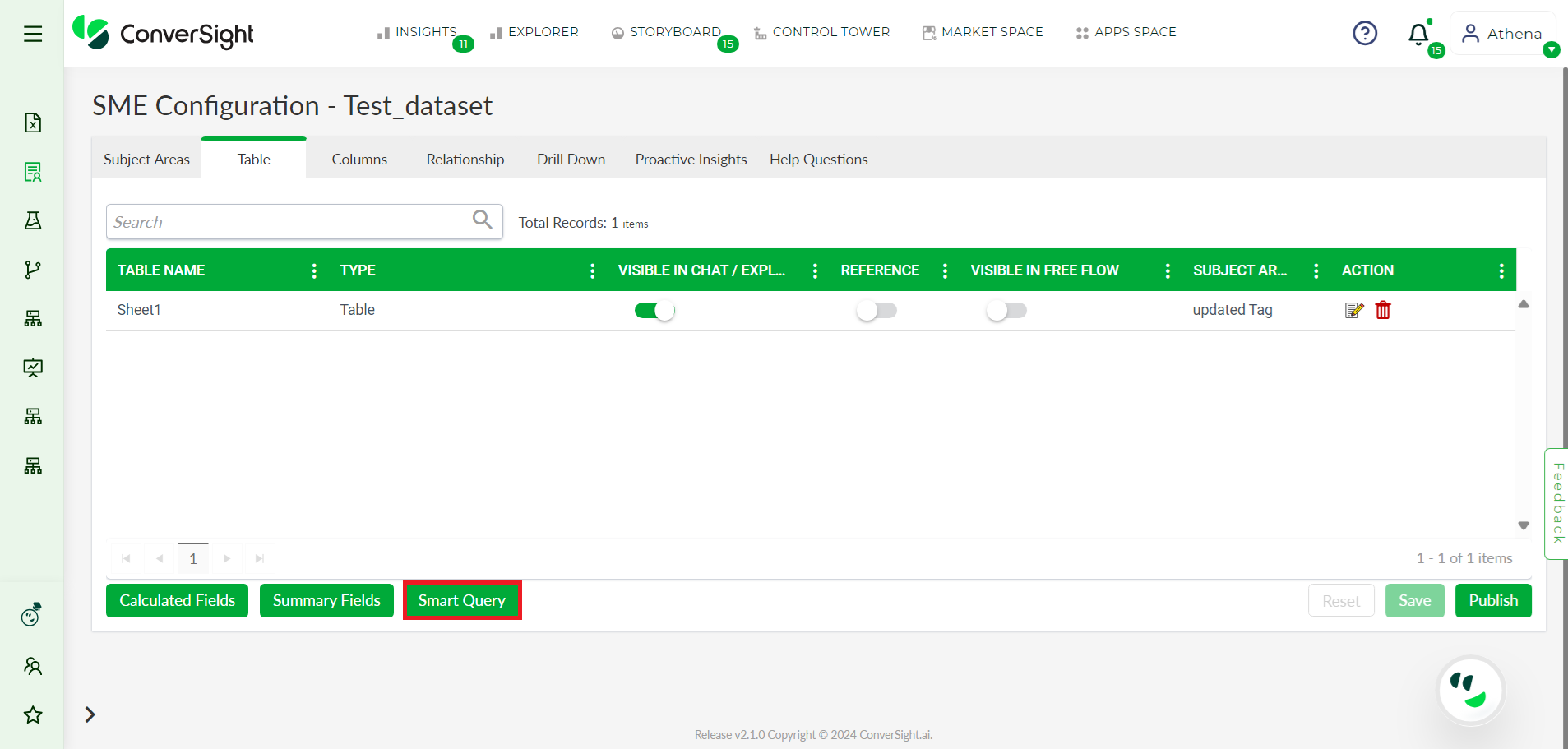Open the Insights menu
Viewport: 1568px width, 749px height.
(x=417, y=32)
